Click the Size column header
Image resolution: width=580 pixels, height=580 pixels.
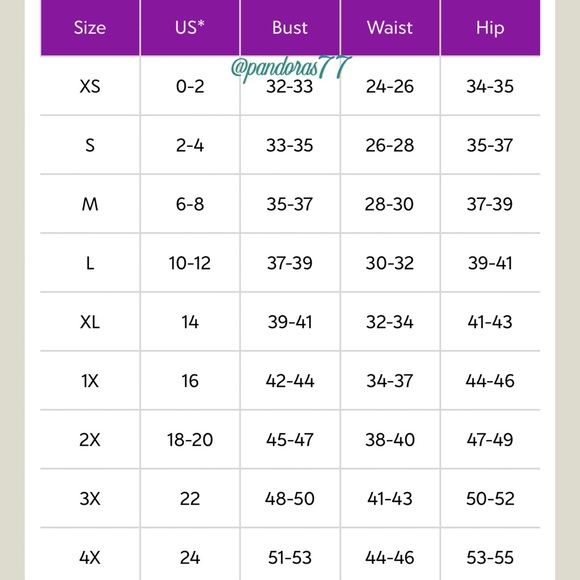[x=90, y=28]
